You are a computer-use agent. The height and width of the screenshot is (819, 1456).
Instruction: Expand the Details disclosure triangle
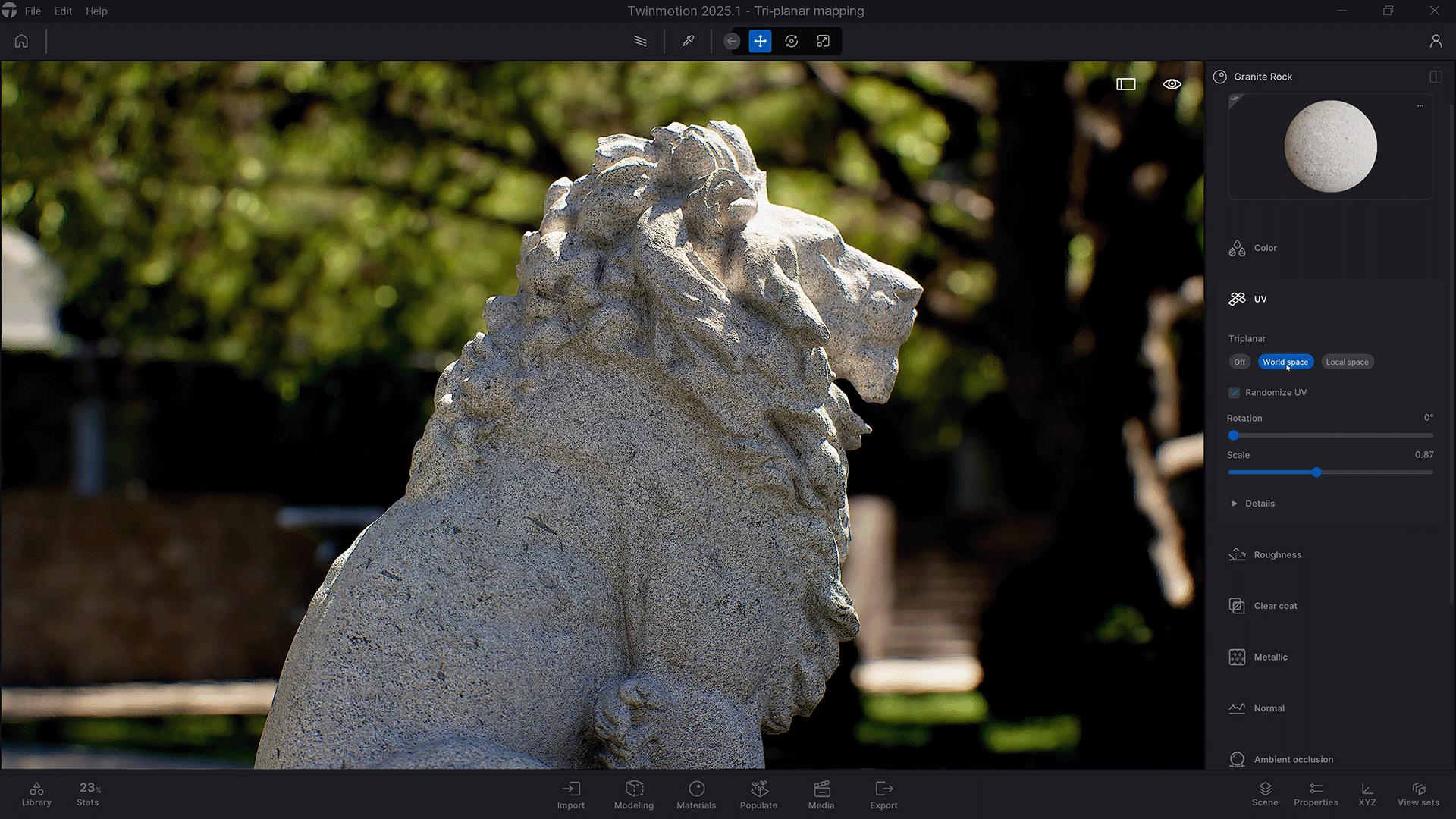(1234, 504)
